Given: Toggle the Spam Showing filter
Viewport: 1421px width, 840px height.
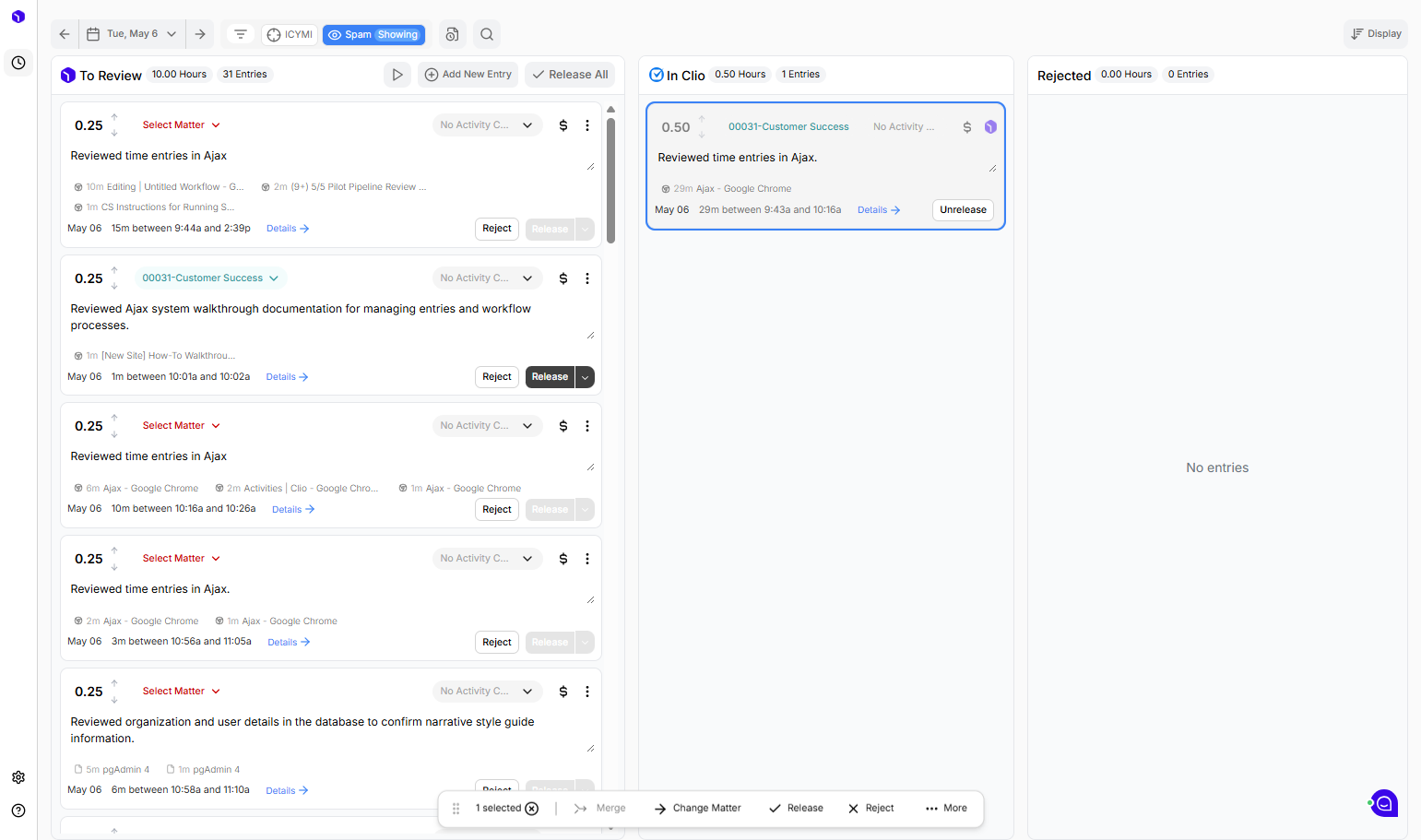Looking at the screenshot, I should [373, 35].
